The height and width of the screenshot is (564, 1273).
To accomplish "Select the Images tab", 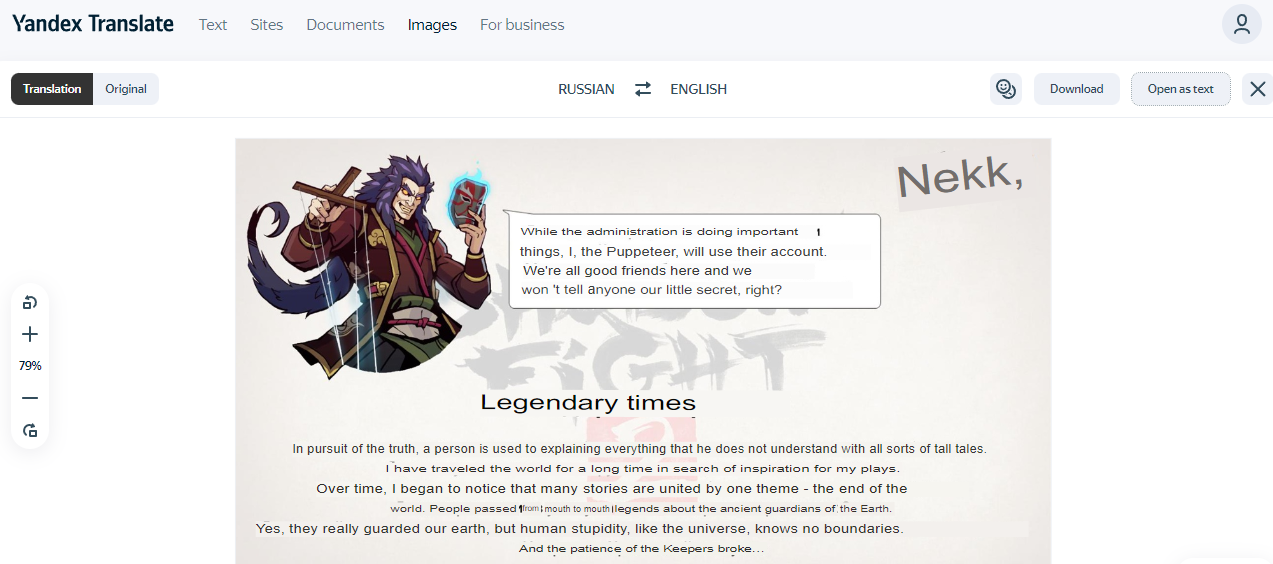I will point(432,25).
